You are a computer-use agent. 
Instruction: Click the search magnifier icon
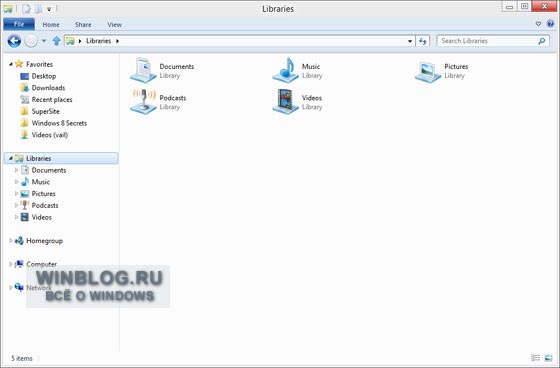coord(542,41)
